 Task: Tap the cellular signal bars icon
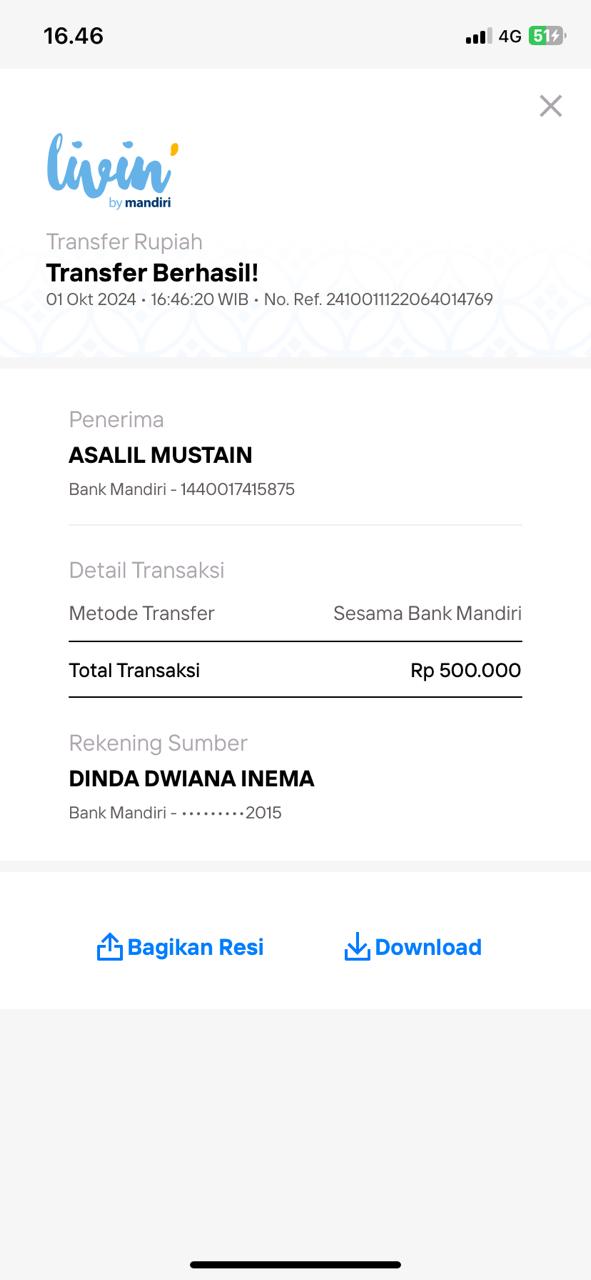pyautogui.click(x=479, y=37)
